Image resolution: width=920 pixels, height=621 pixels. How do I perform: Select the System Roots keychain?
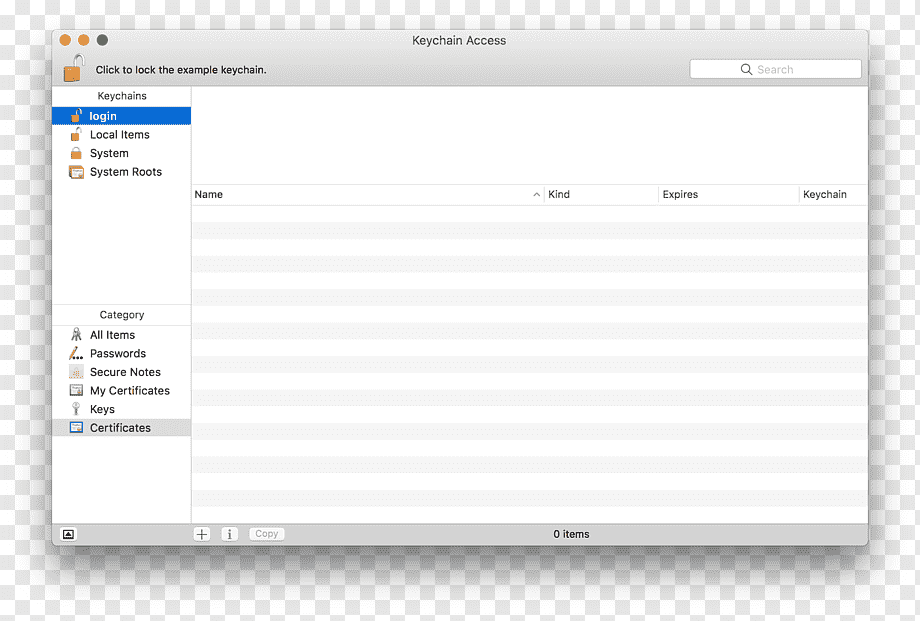[x=121, y=172]
